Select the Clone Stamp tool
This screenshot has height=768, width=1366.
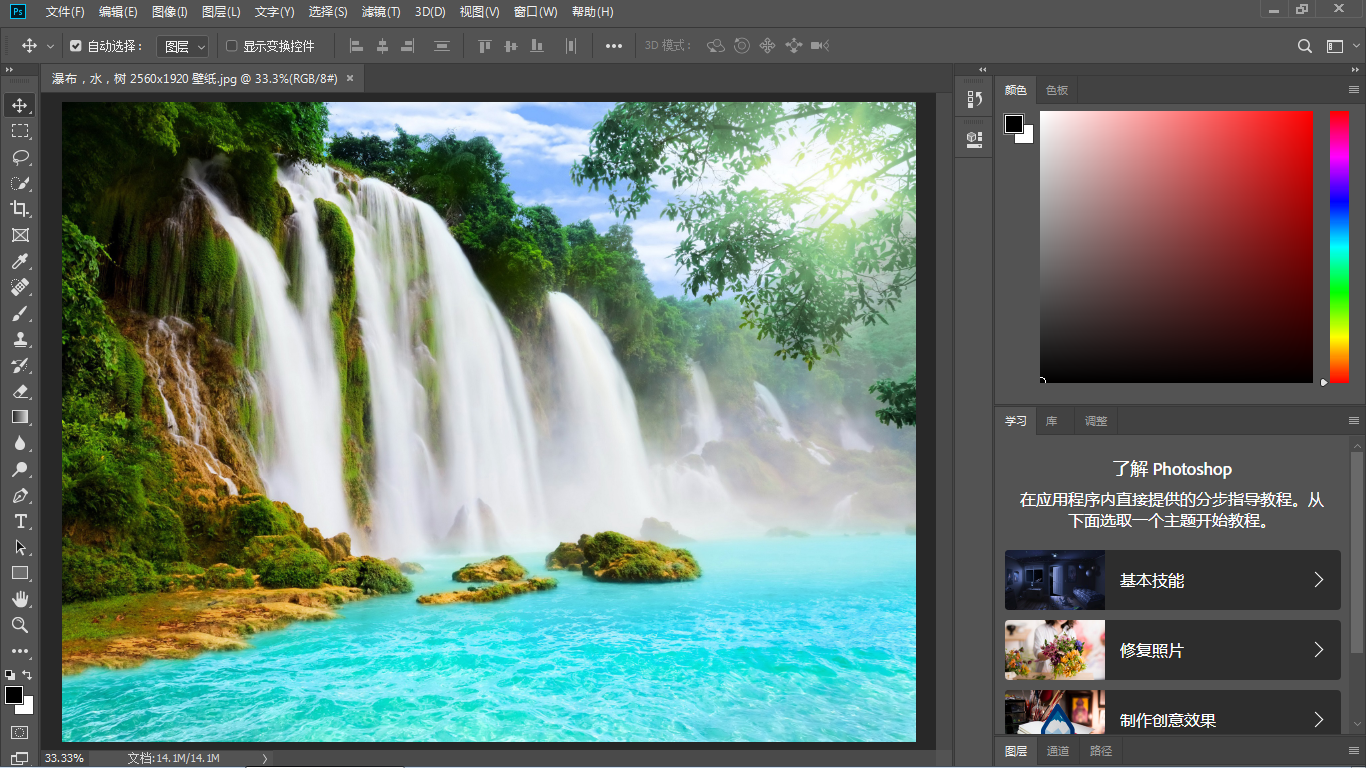20,339
